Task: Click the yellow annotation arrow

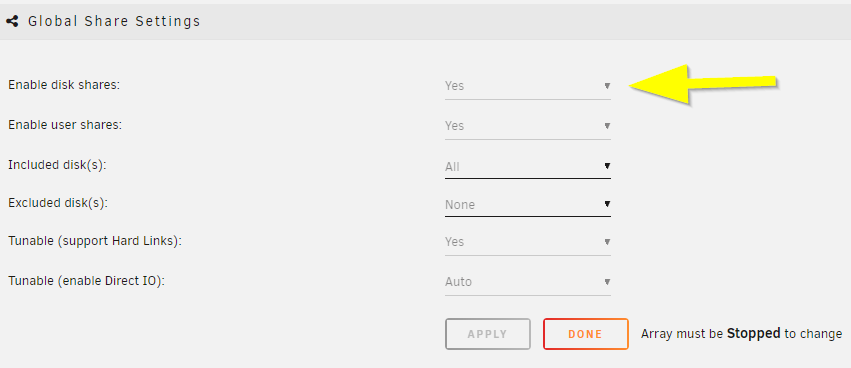Action: [703, 84]
